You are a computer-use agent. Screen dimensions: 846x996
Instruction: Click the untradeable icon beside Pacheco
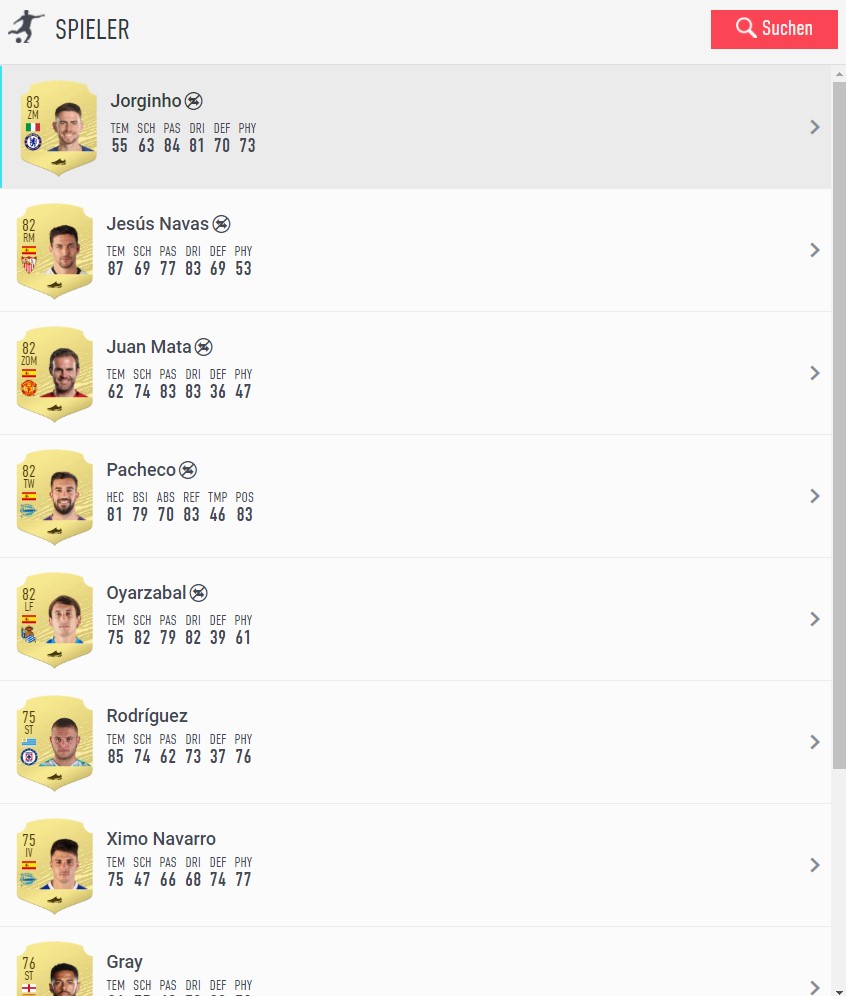pos(188,470)
